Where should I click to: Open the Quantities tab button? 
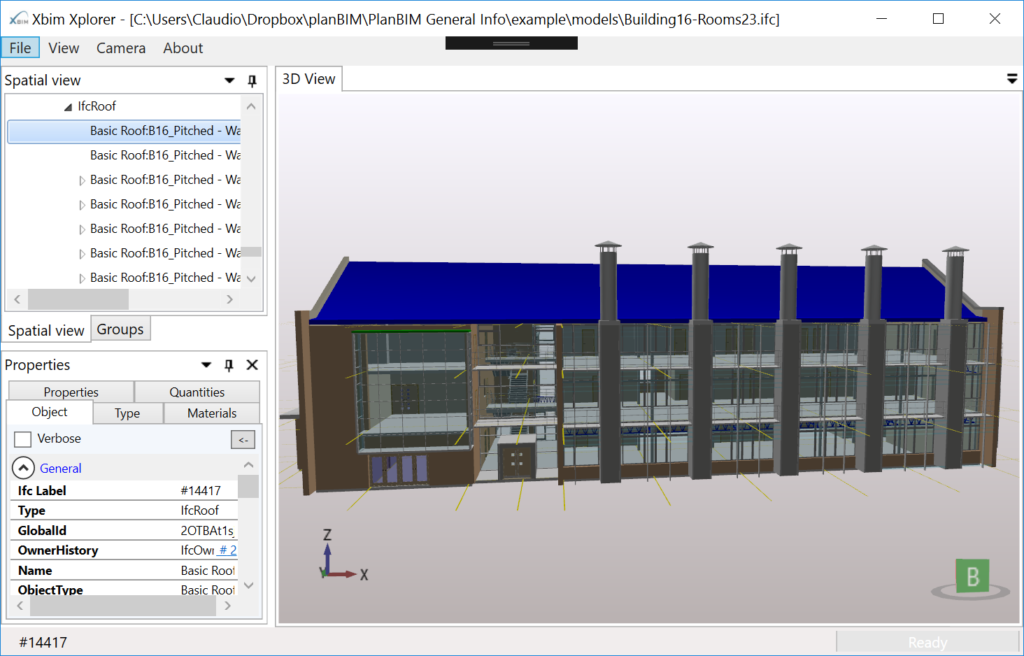coord(196,391)
